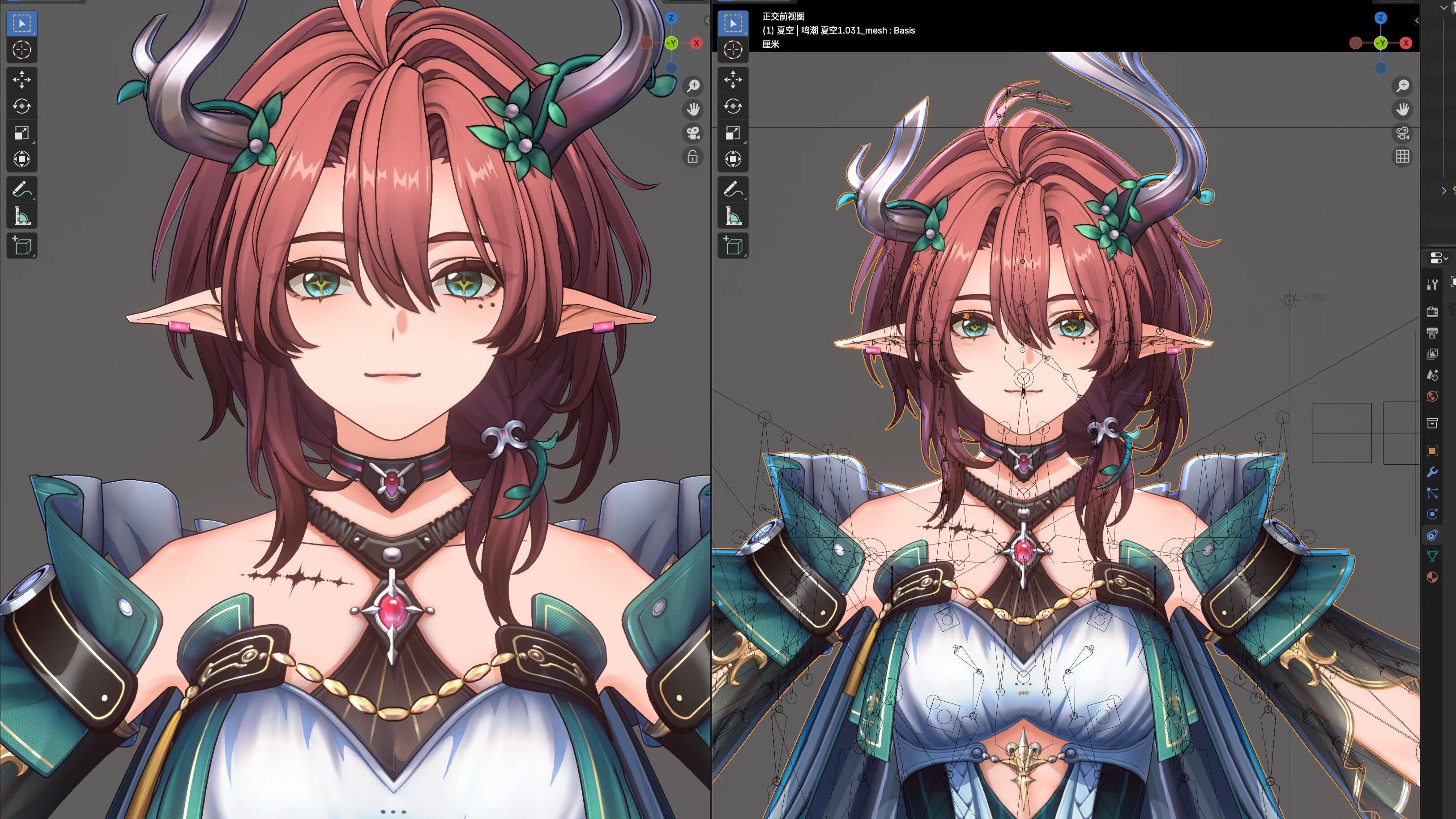Click the red X axis on right gizmo
The image size is (1456, 819).
point(1406,43)
